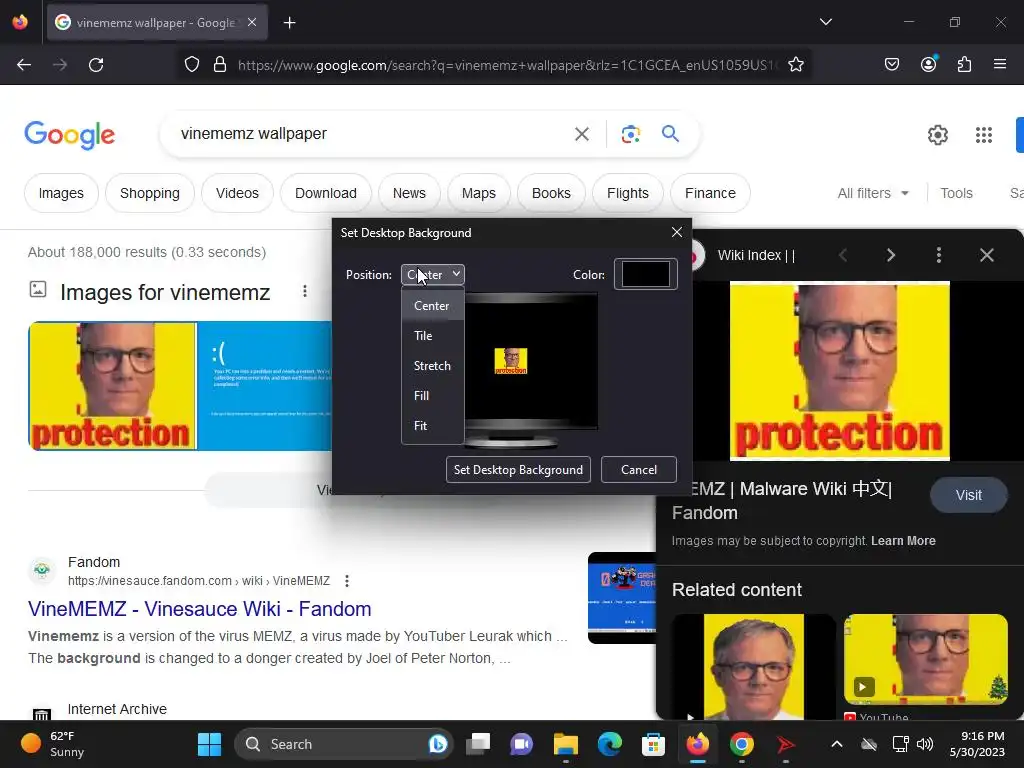
Task: Close the vinememz wallpaper tab
Action: [252, 22]
